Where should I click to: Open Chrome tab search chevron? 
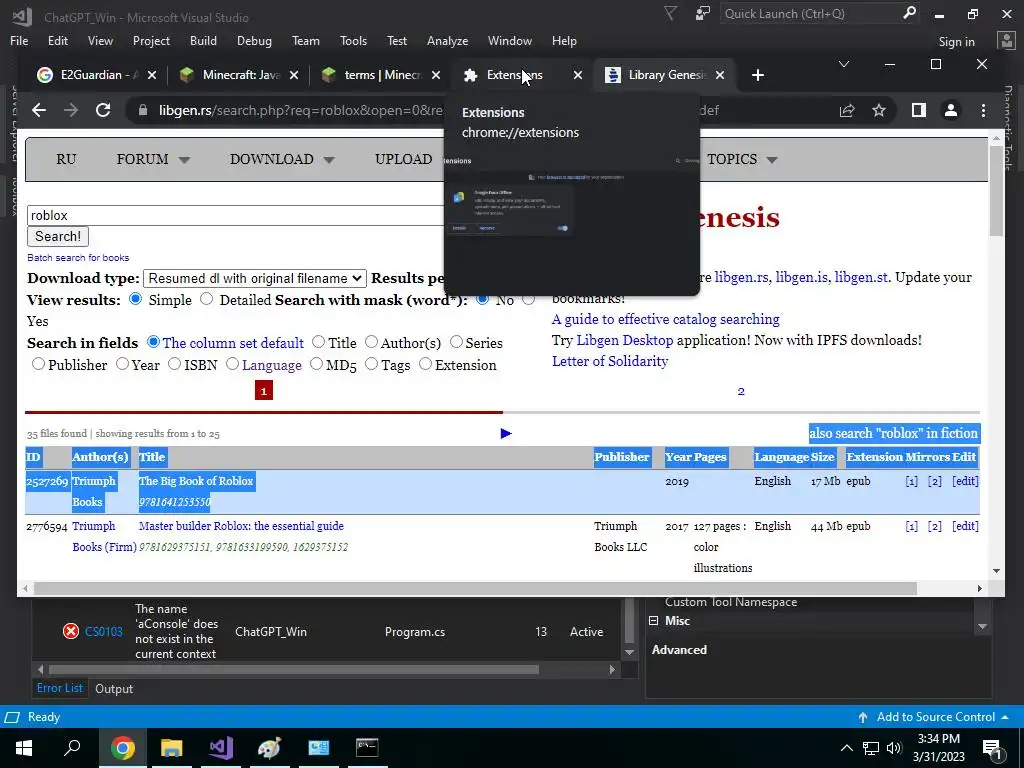pos(844,64)
